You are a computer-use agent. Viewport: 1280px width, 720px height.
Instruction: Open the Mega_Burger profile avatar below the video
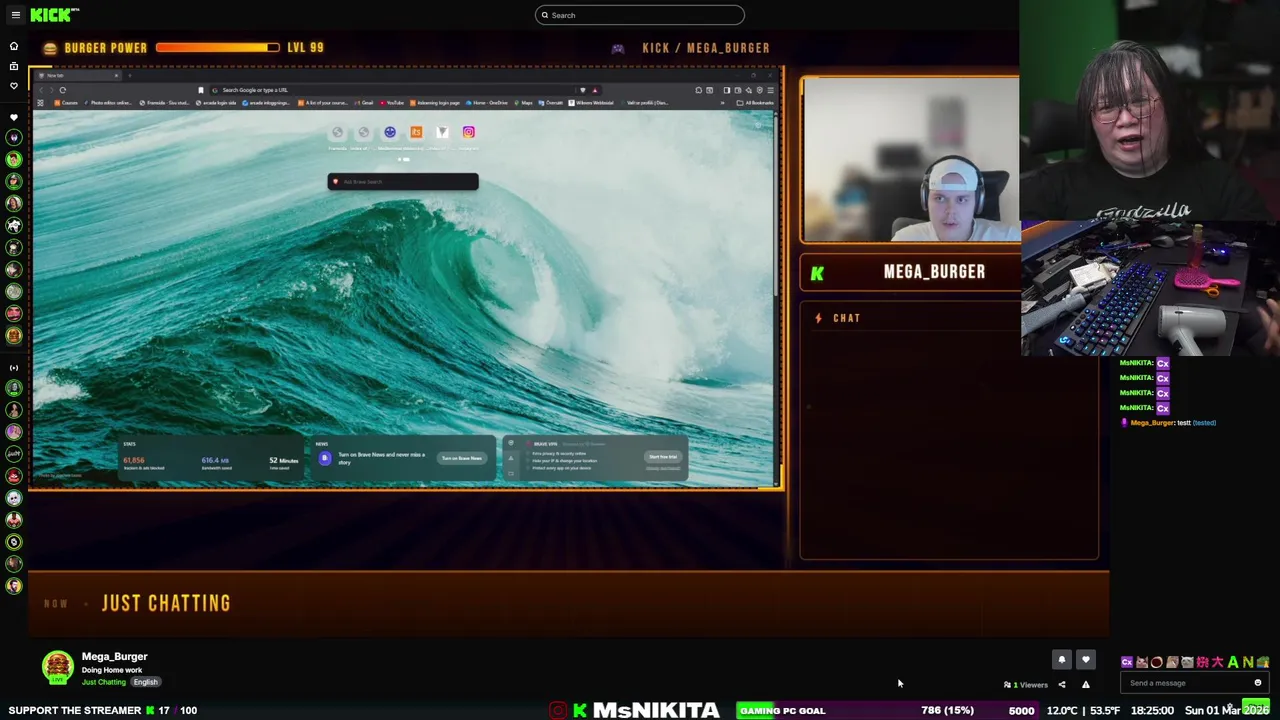point(58,668)
